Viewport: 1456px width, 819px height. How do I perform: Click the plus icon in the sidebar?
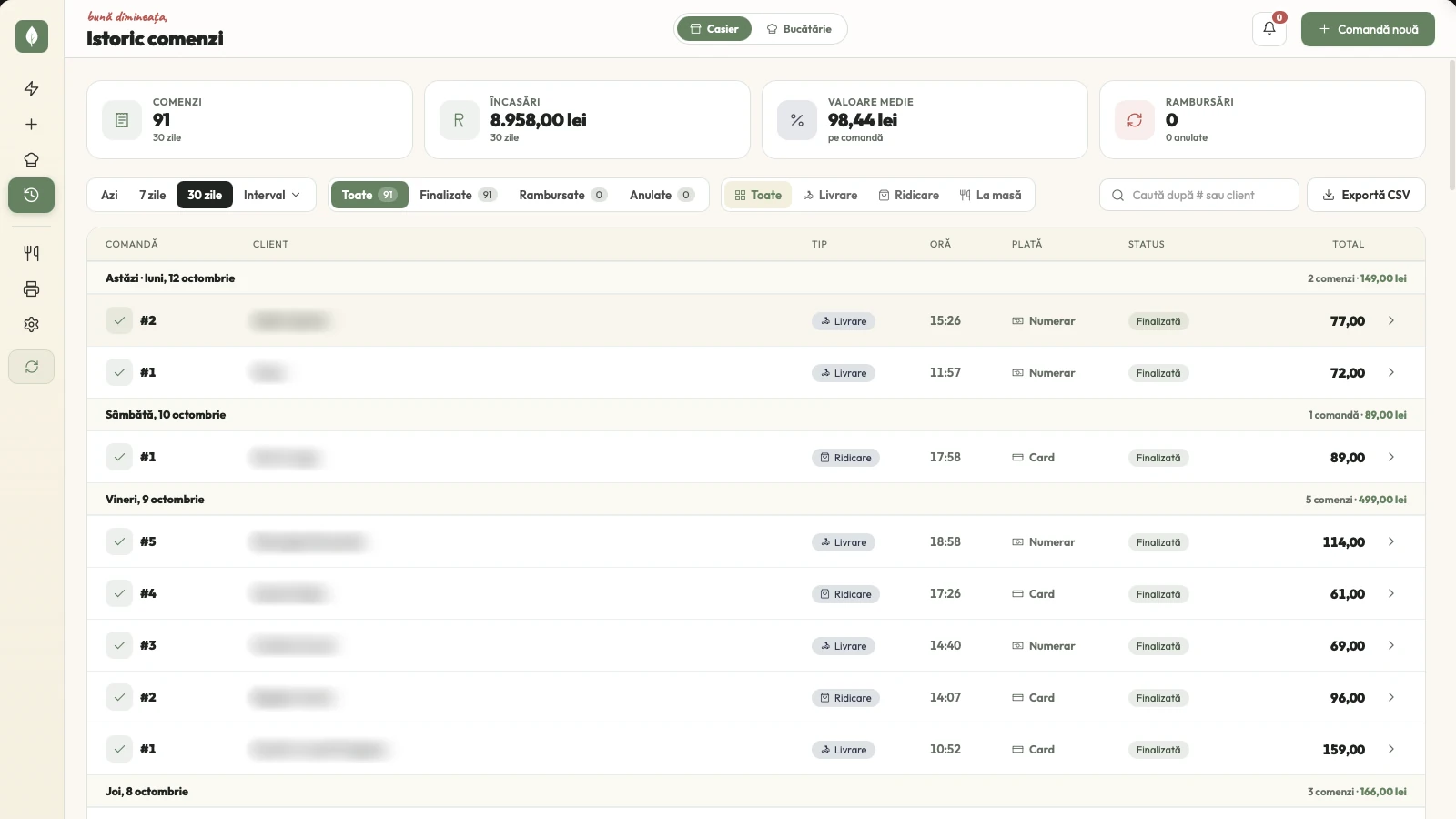coord(32,124)
